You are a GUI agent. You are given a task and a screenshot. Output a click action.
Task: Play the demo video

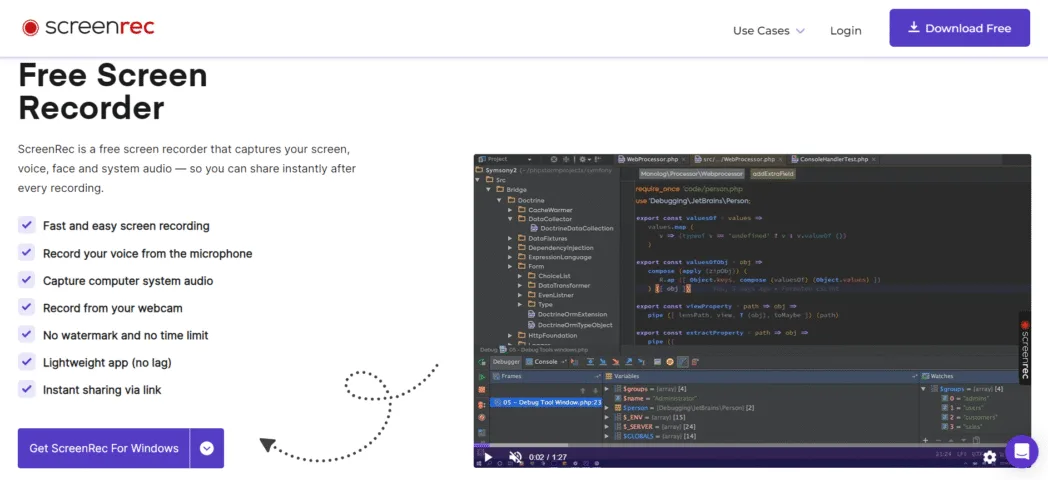(x=488, y=457)
